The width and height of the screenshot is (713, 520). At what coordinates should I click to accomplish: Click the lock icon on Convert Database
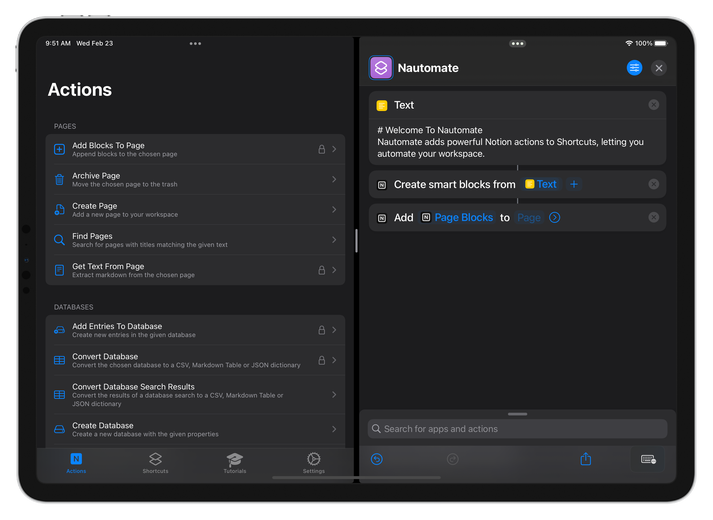click(321, 360)
